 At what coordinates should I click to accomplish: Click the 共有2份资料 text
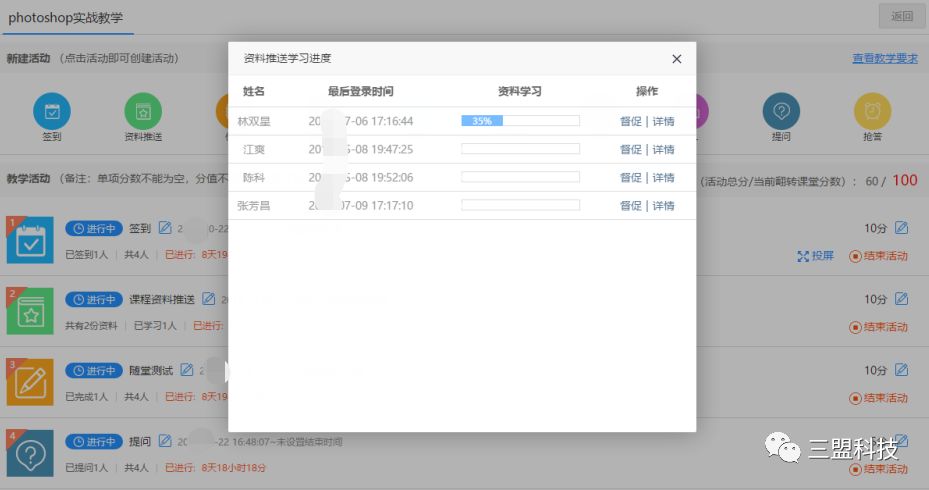[x=91, y=326]
